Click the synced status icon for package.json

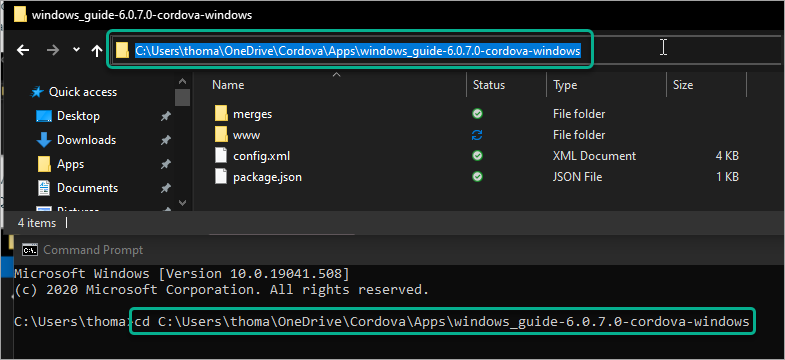click(x=477, y=177)
